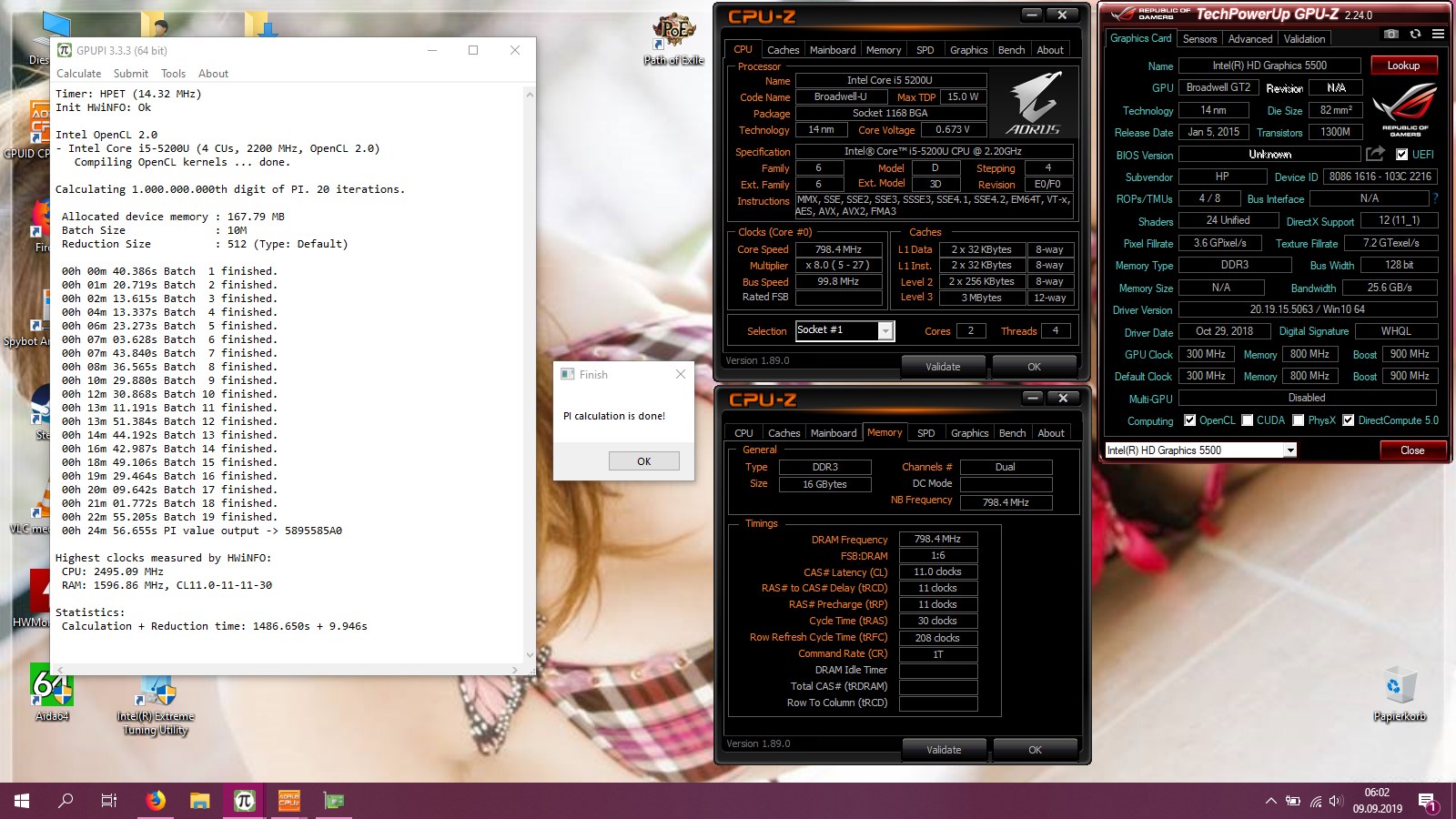Click the taskbar search magnifier

66,801
